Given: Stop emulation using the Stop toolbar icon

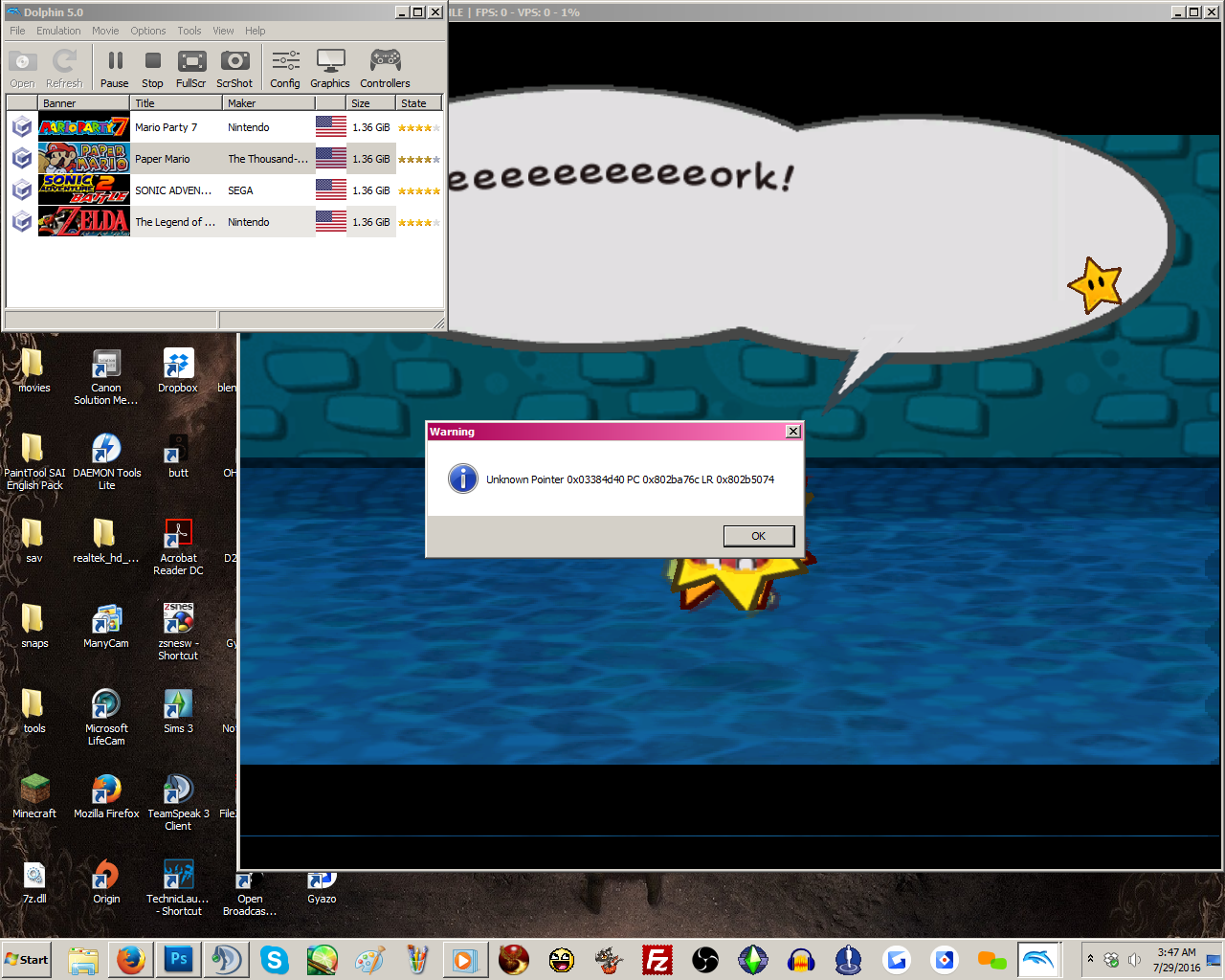Looking at the screenshot, I should 152,69.
